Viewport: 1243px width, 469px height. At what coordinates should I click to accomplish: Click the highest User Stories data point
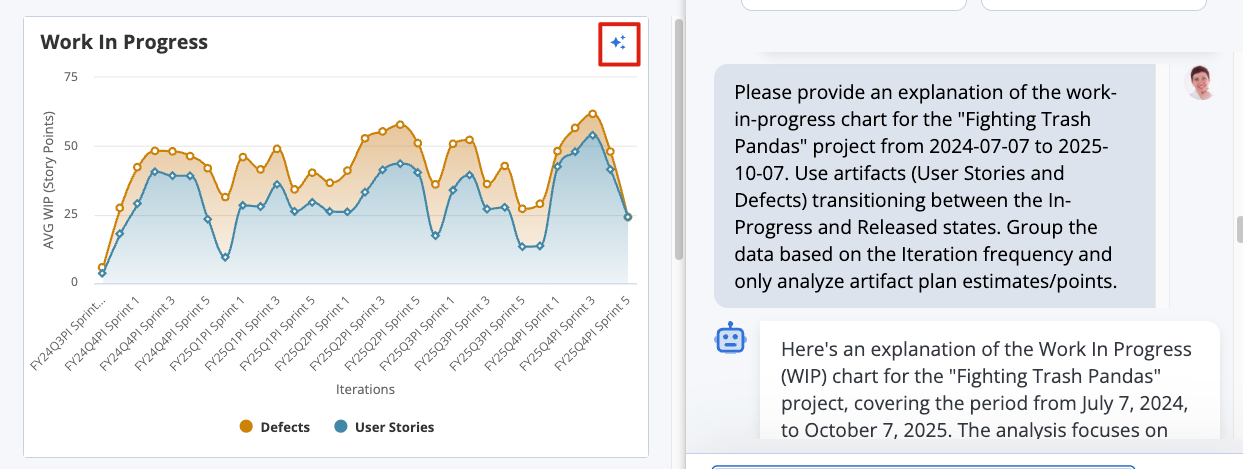point(593,135)
